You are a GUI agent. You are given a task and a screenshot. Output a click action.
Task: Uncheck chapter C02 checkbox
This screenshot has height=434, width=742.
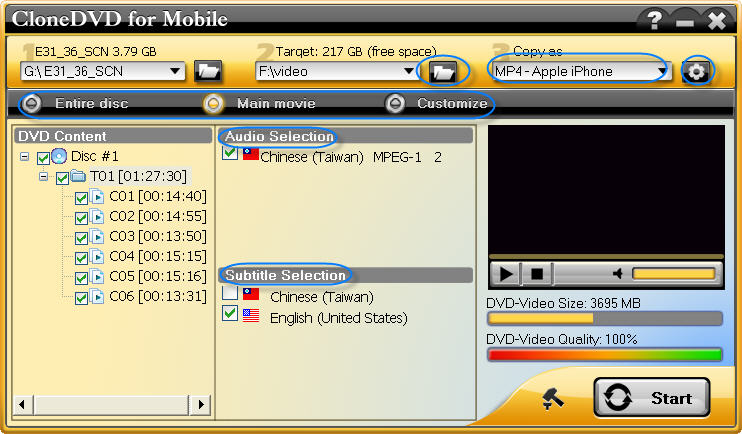click(81, 218)
